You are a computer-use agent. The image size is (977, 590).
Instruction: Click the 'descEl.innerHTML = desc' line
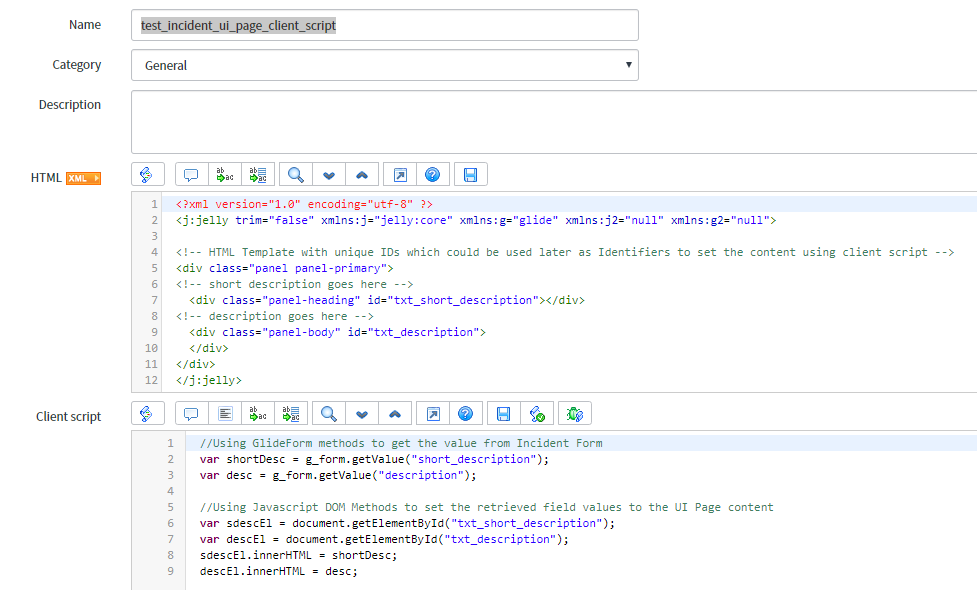pyautogui.click(x=279, y=571)
